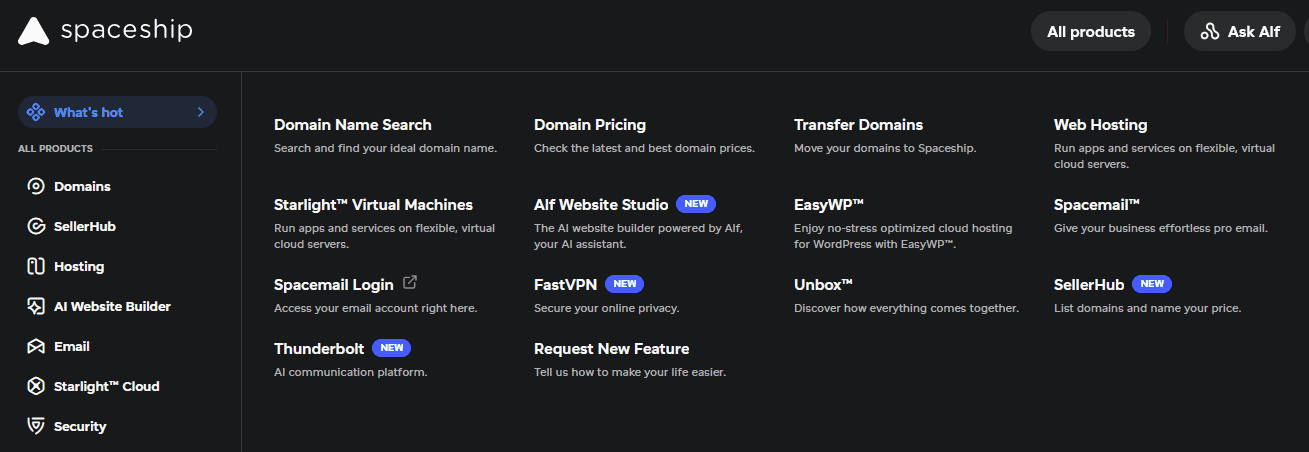The height and width of the screenshot is (452, 1309).
Task: Click 'Search and find your ideal domain name.' text
Action: pyautogui.click(x=385, y=148)
